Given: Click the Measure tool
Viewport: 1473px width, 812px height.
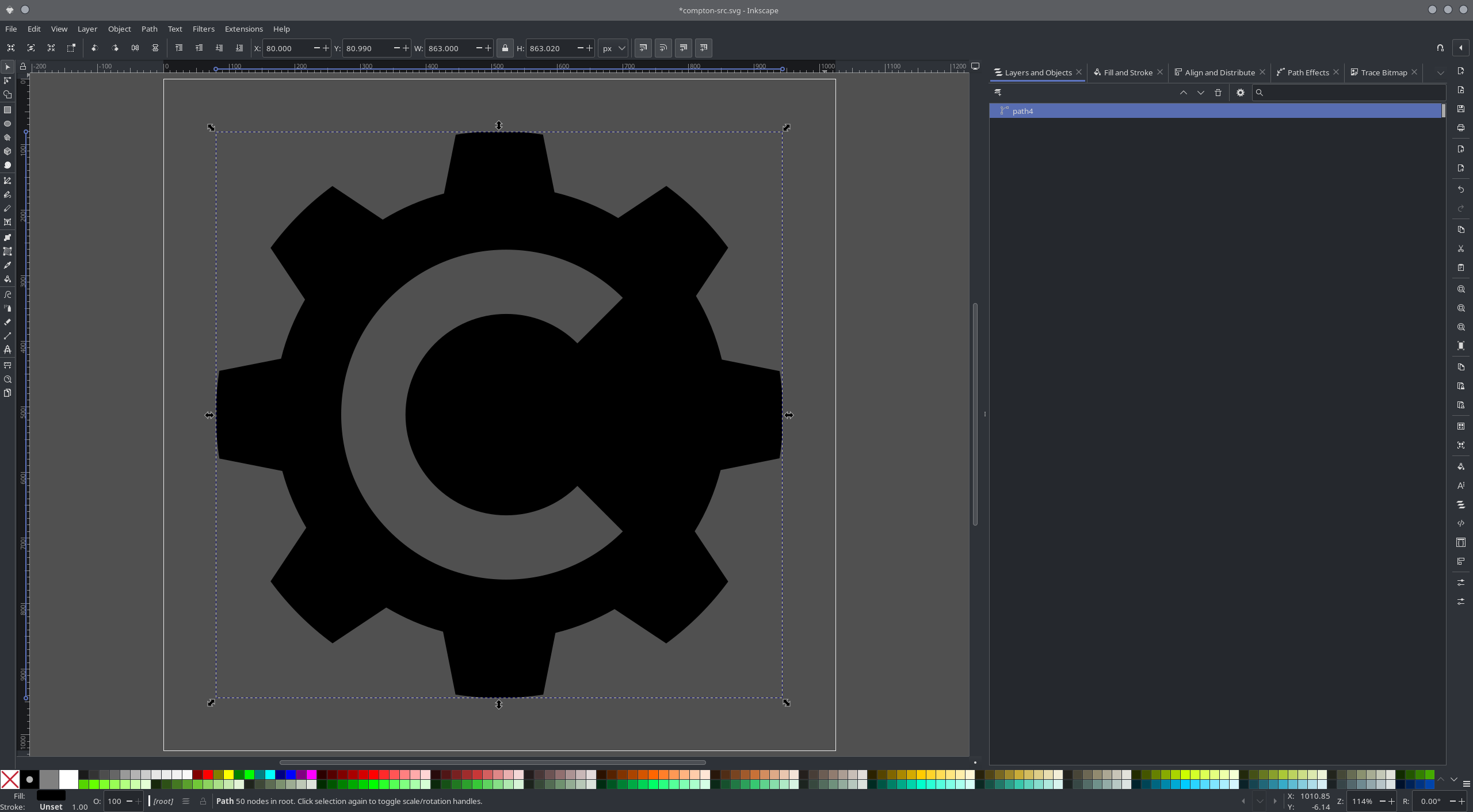Looking at the screenshot, I should tap(7, 365).
